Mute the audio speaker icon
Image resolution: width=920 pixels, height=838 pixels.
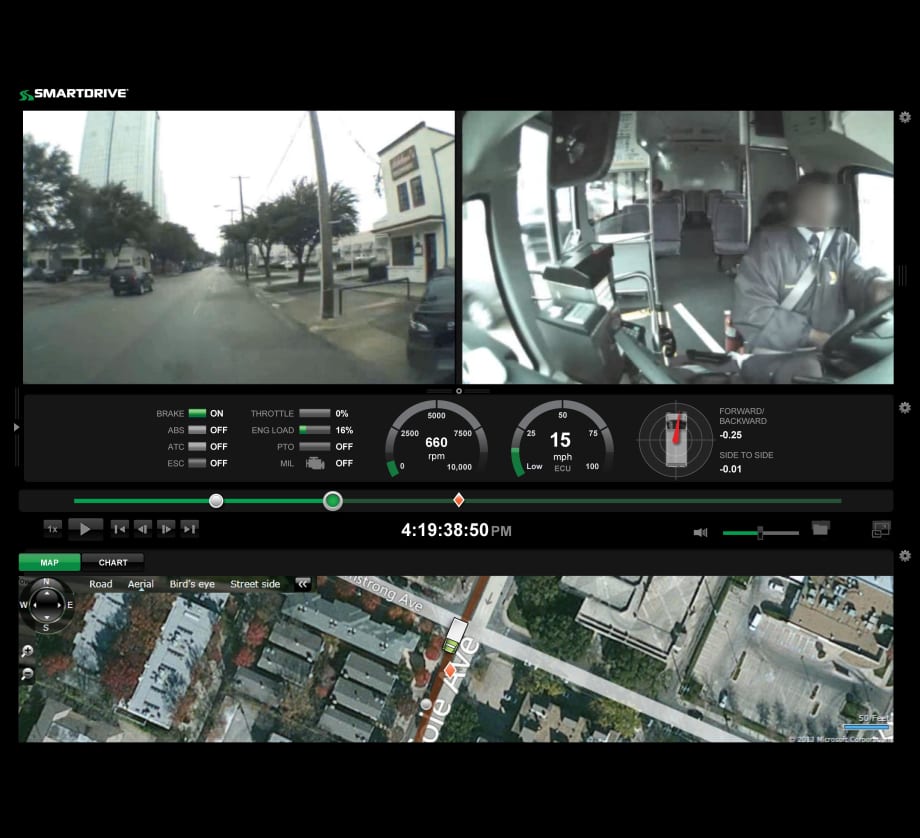click(701, 531)
